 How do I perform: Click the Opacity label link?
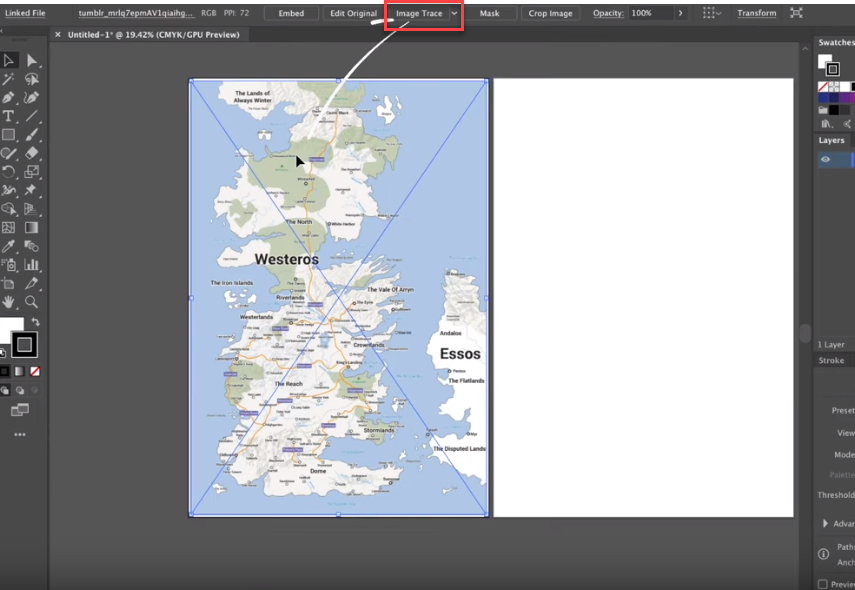click(x=608, y=13)
